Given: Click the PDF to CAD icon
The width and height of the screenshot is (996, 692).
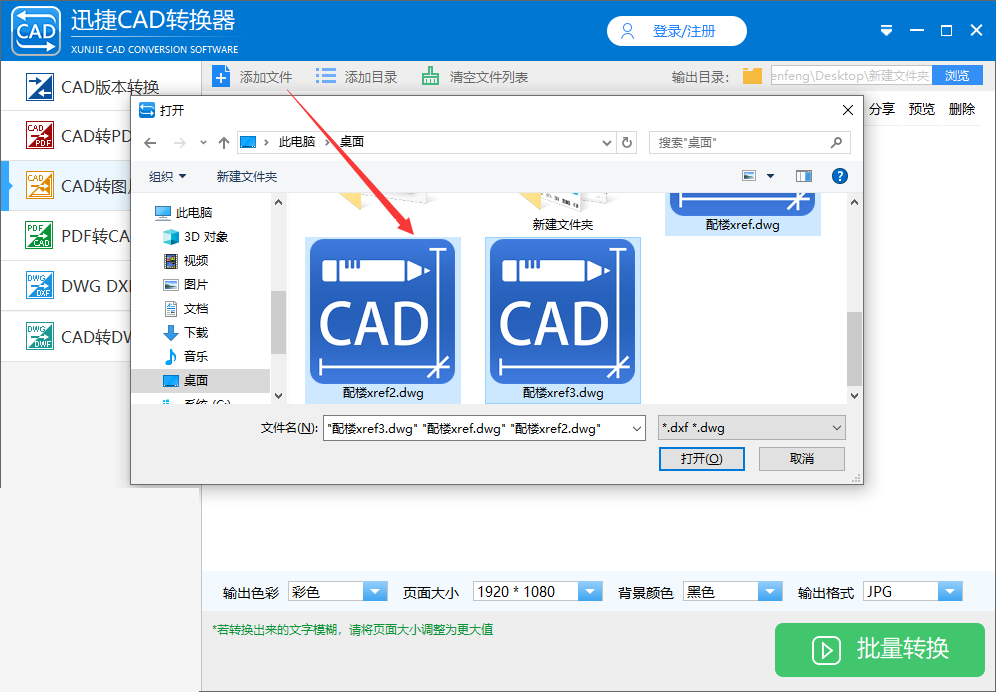Looking at the screenshot, I should [x=39, y=236].
